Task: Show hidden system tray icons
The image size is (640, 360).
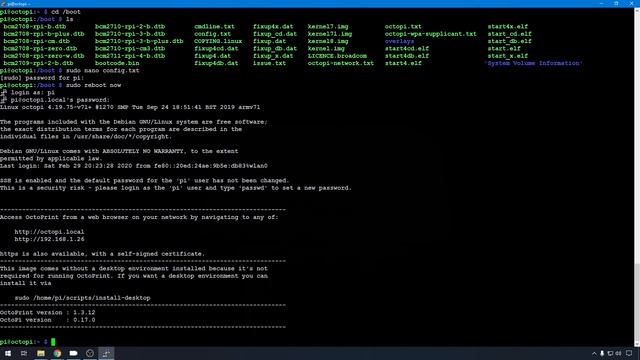Action: (x=594, y=353)
